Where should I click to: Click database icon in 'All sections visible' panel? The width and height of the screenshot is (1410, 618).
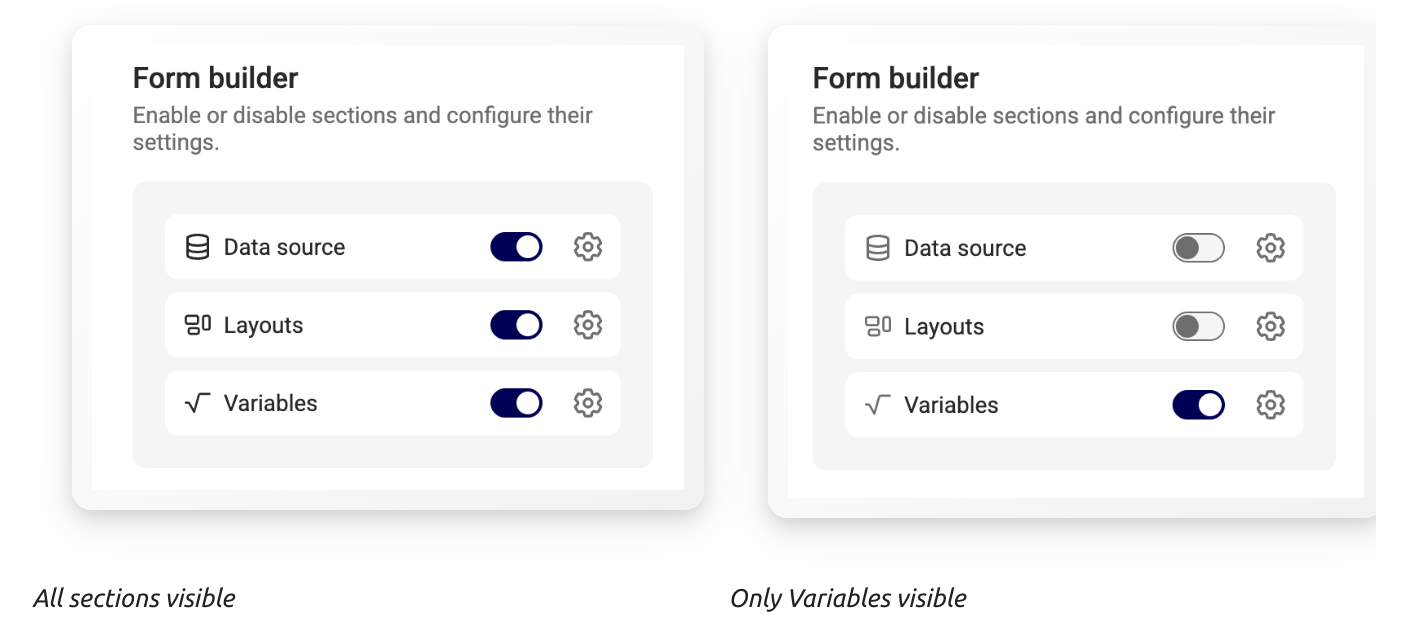tap(198, 247)
